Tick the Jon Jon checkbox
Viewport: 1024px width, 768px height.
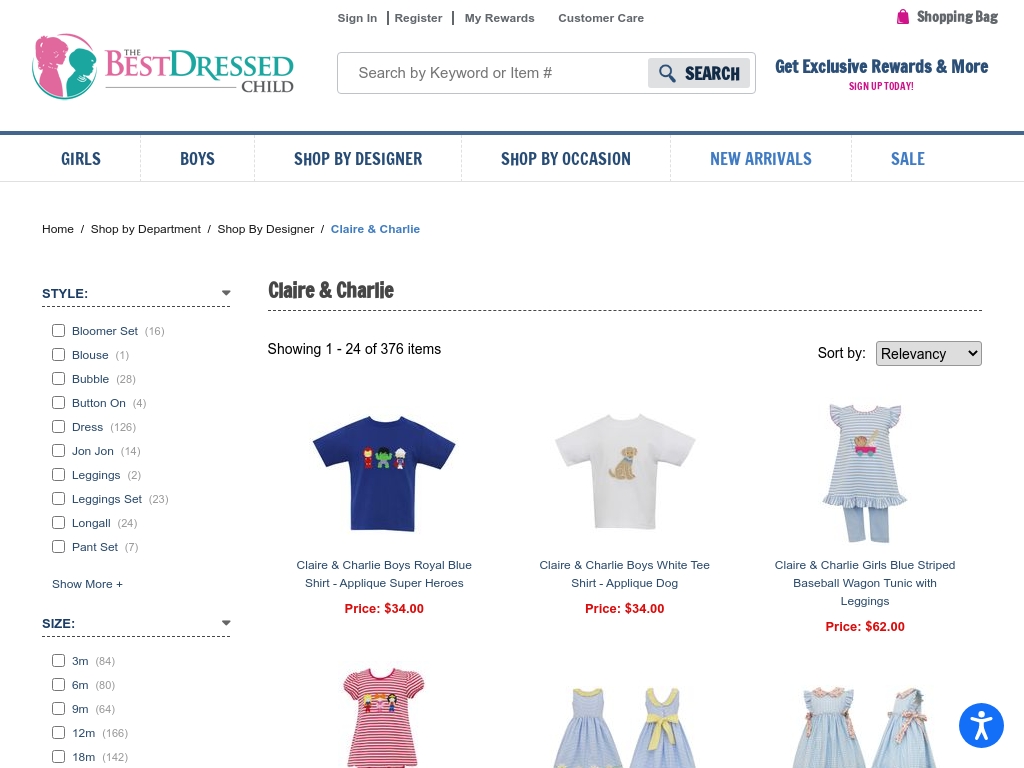point(59,451)
